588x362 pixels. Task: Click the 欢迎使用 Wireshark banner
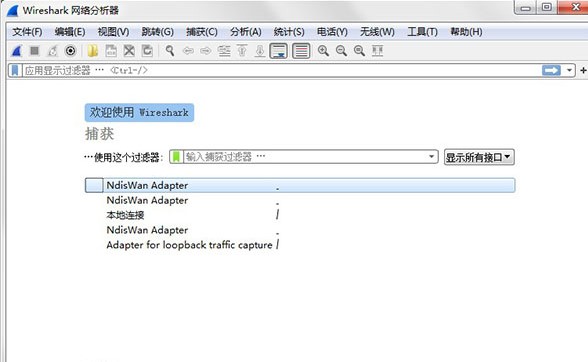point(139,113)
